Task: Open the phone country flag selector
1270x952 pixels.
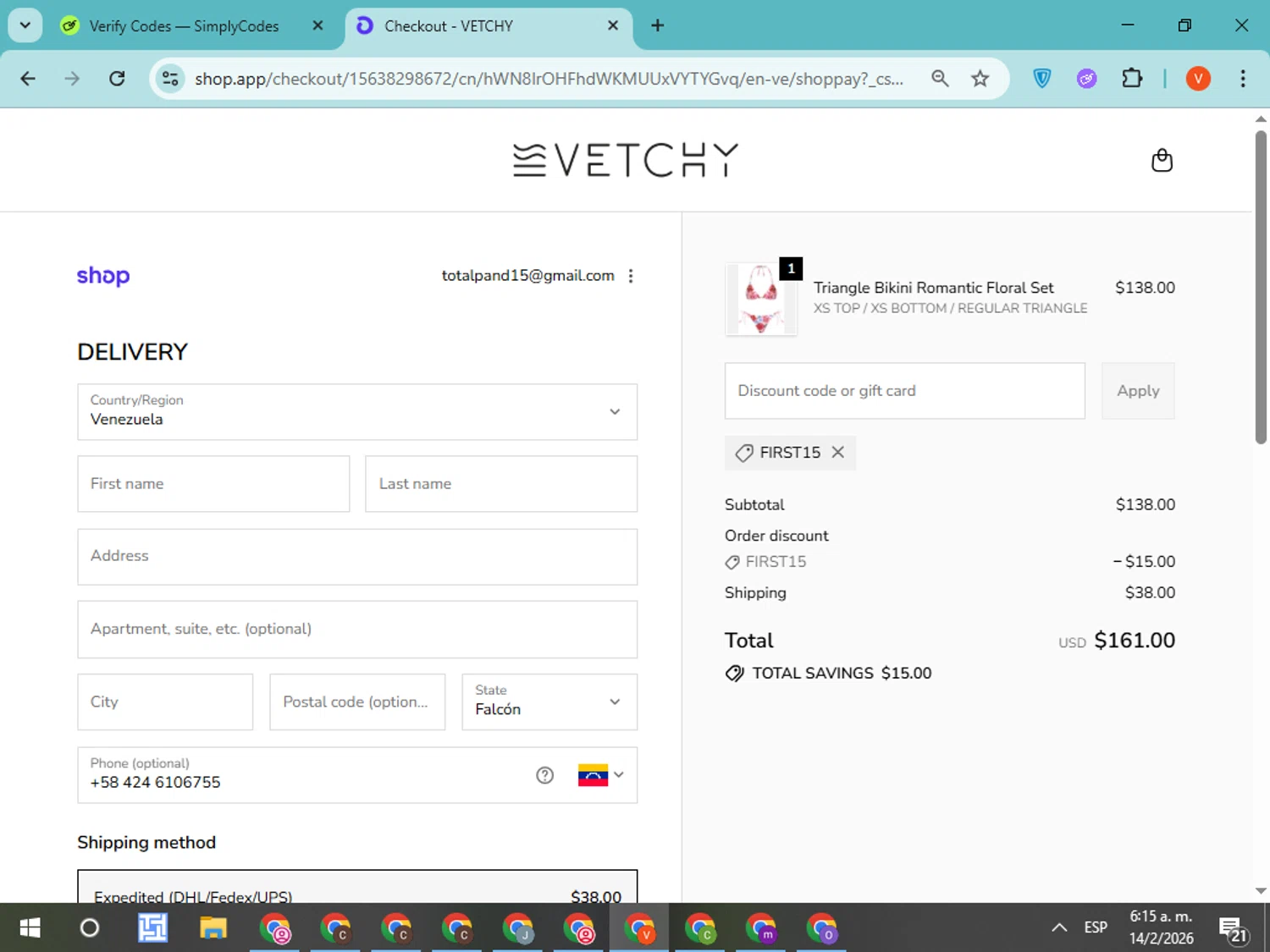Action: 600,775
